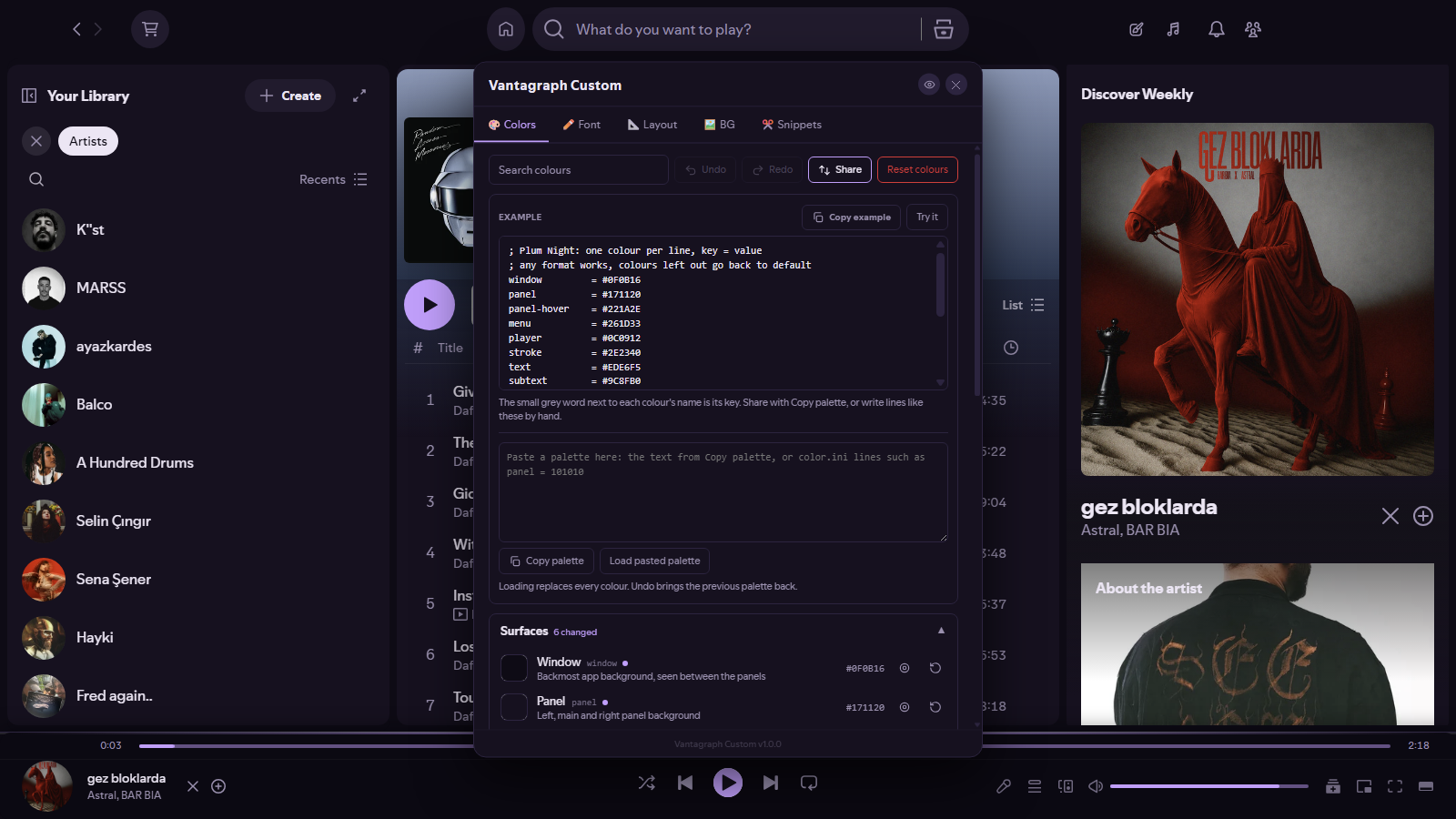The image size is (1456, 819).
Task: Open the List view options dropdown
Action: pos(1023,305)
